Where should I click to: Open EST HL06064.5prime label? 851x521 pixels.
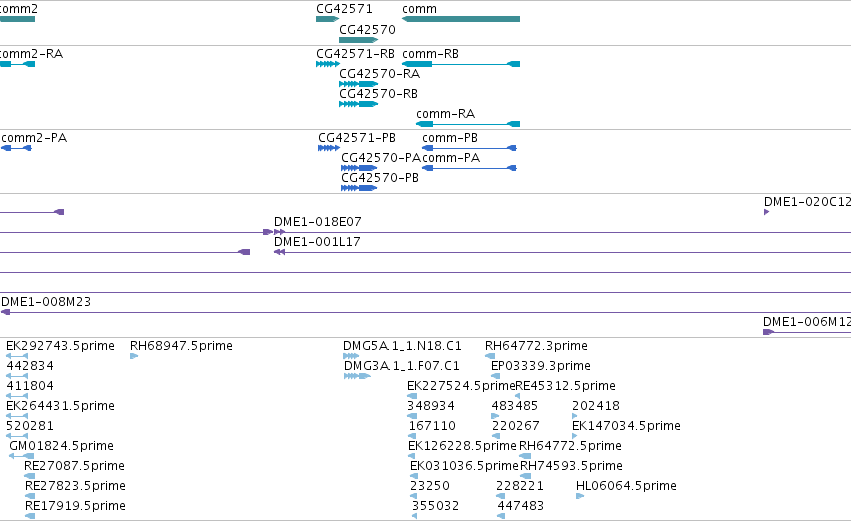click(626, 486)
